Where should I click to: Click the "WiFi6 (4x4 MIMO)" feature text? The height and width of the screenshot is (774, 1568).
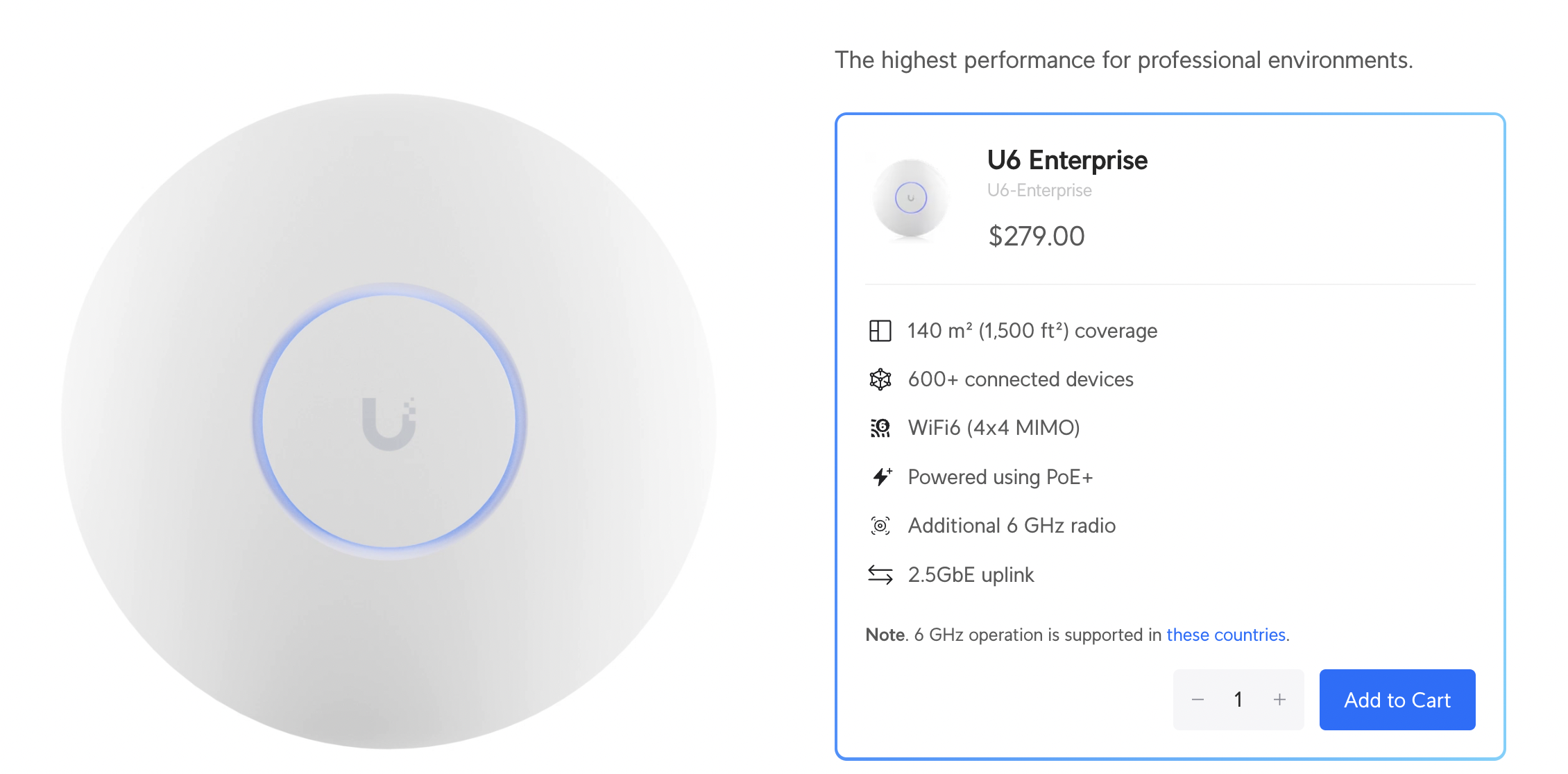tap(994, 428)
